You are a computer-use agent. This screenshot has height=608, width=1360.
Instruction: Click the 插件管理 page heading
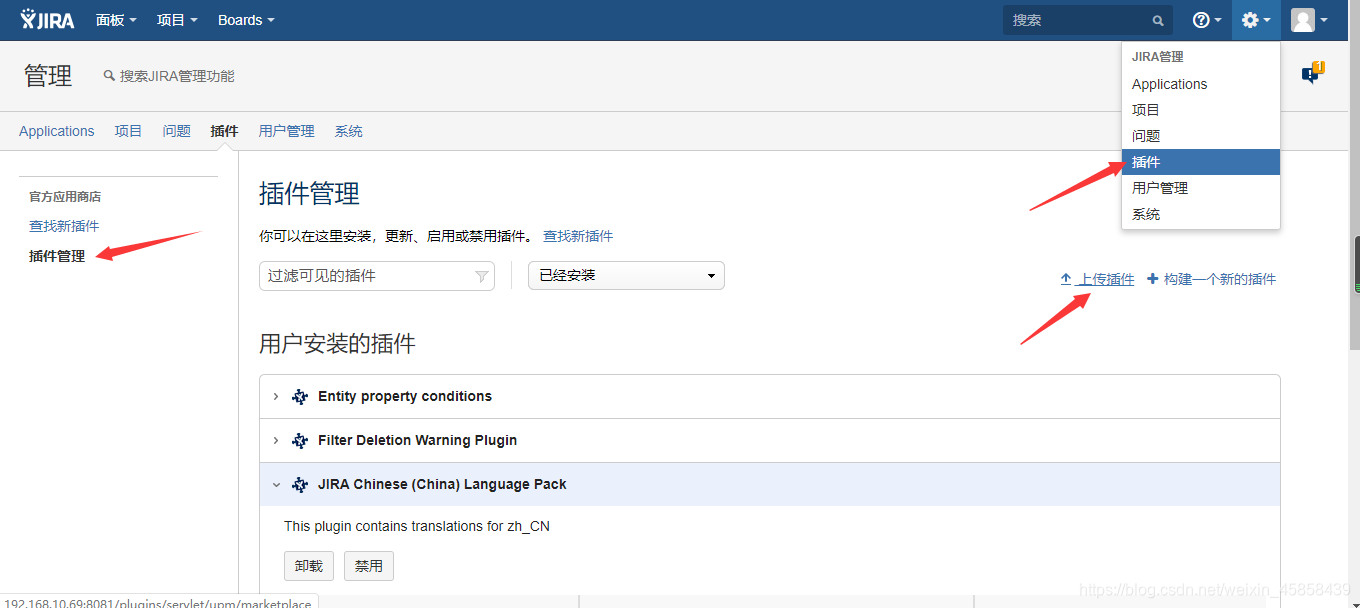pos(309,194)
